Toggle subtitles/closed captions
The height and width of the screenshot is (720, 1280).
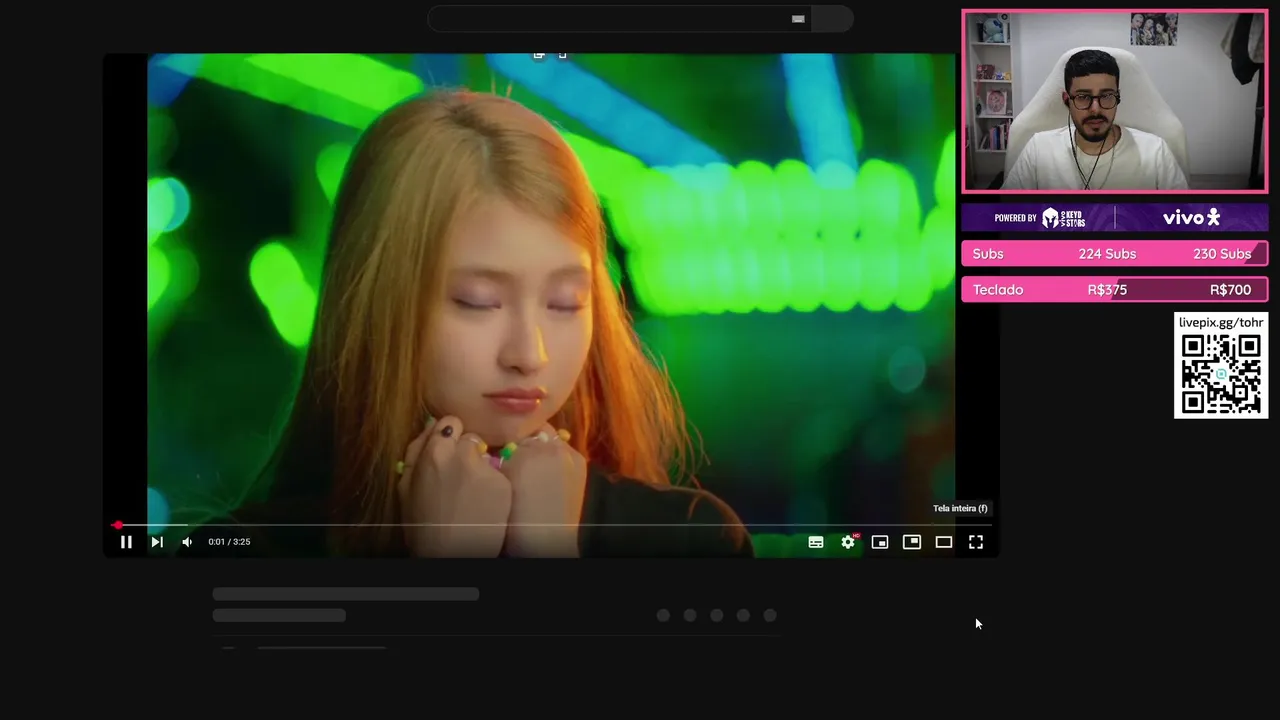[x=816, y=542]
